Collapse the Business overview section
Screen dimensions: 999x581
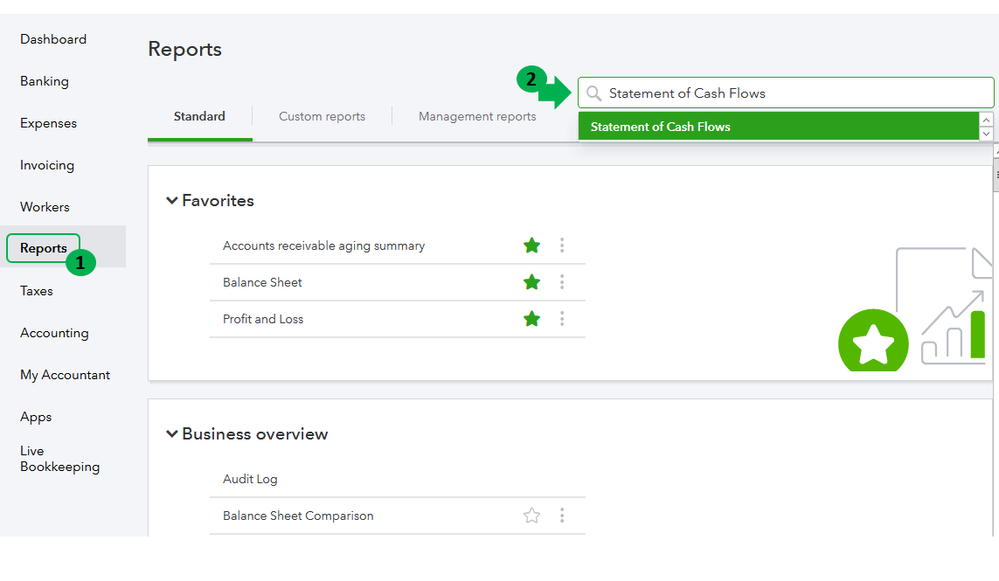[172, 434]
